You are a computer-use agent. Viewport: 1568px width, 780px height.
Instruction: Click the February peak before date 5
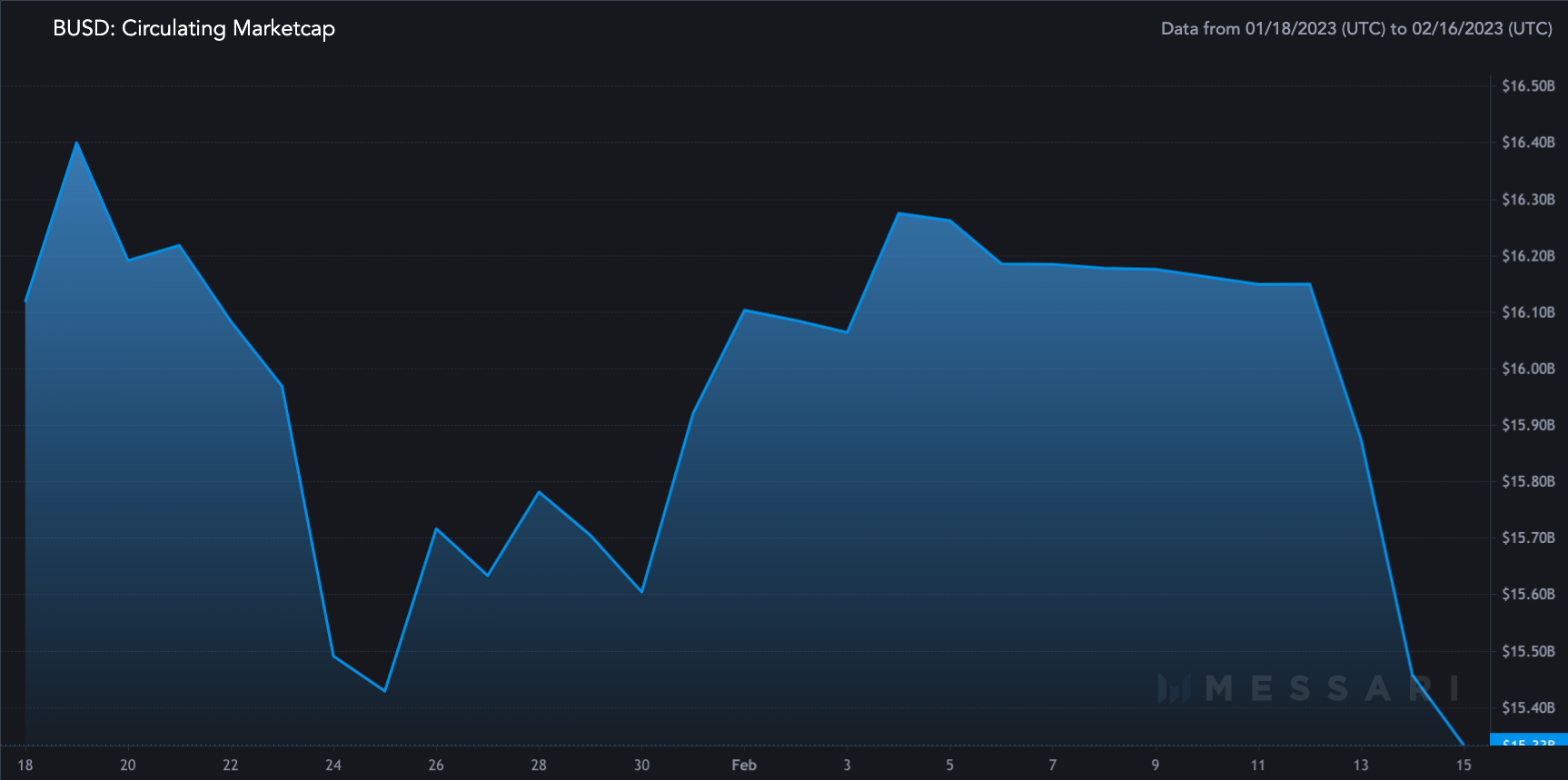pyautogui.click(x=898, y=213)
